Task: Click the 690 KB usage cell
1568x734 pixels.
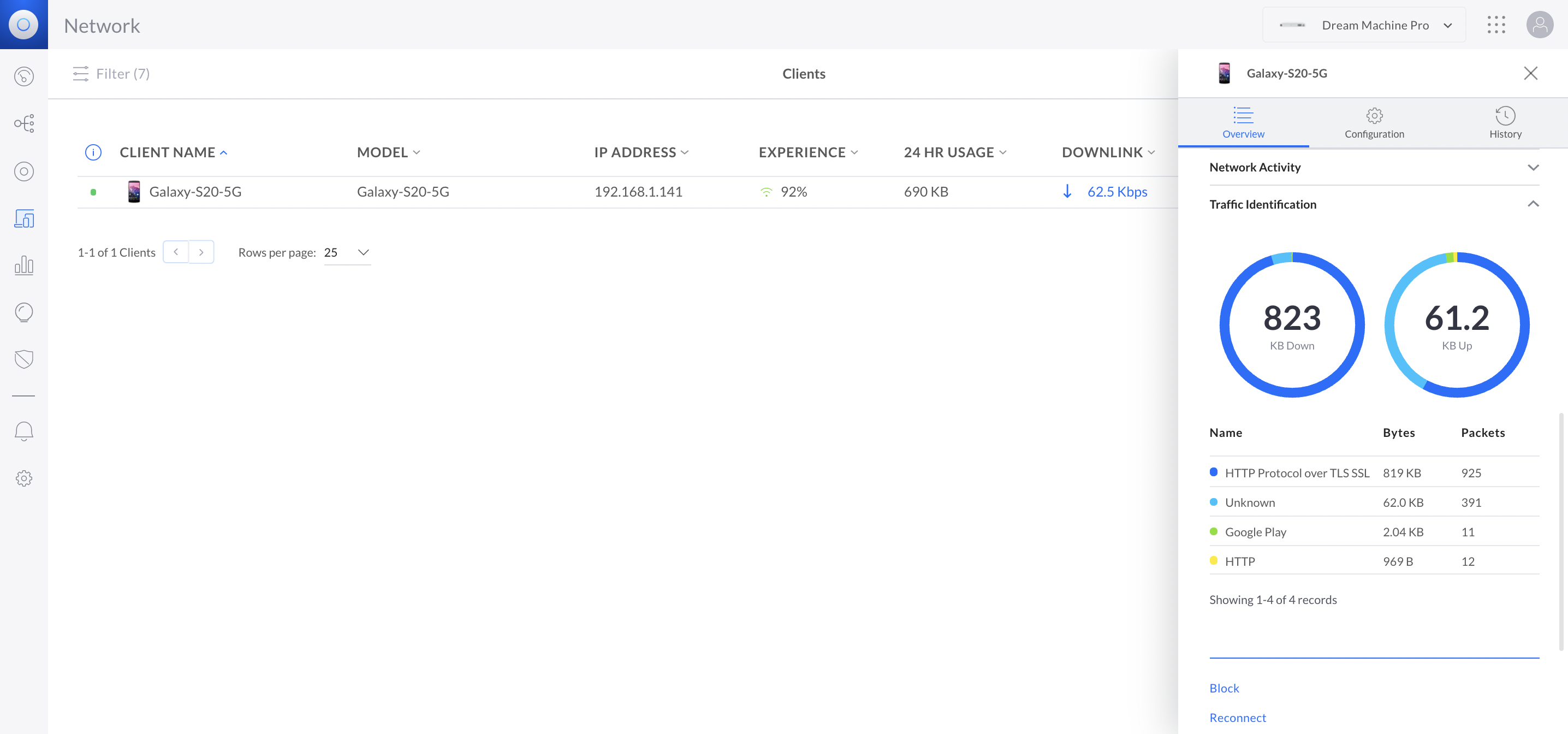Action: click(x=926, y=191)
